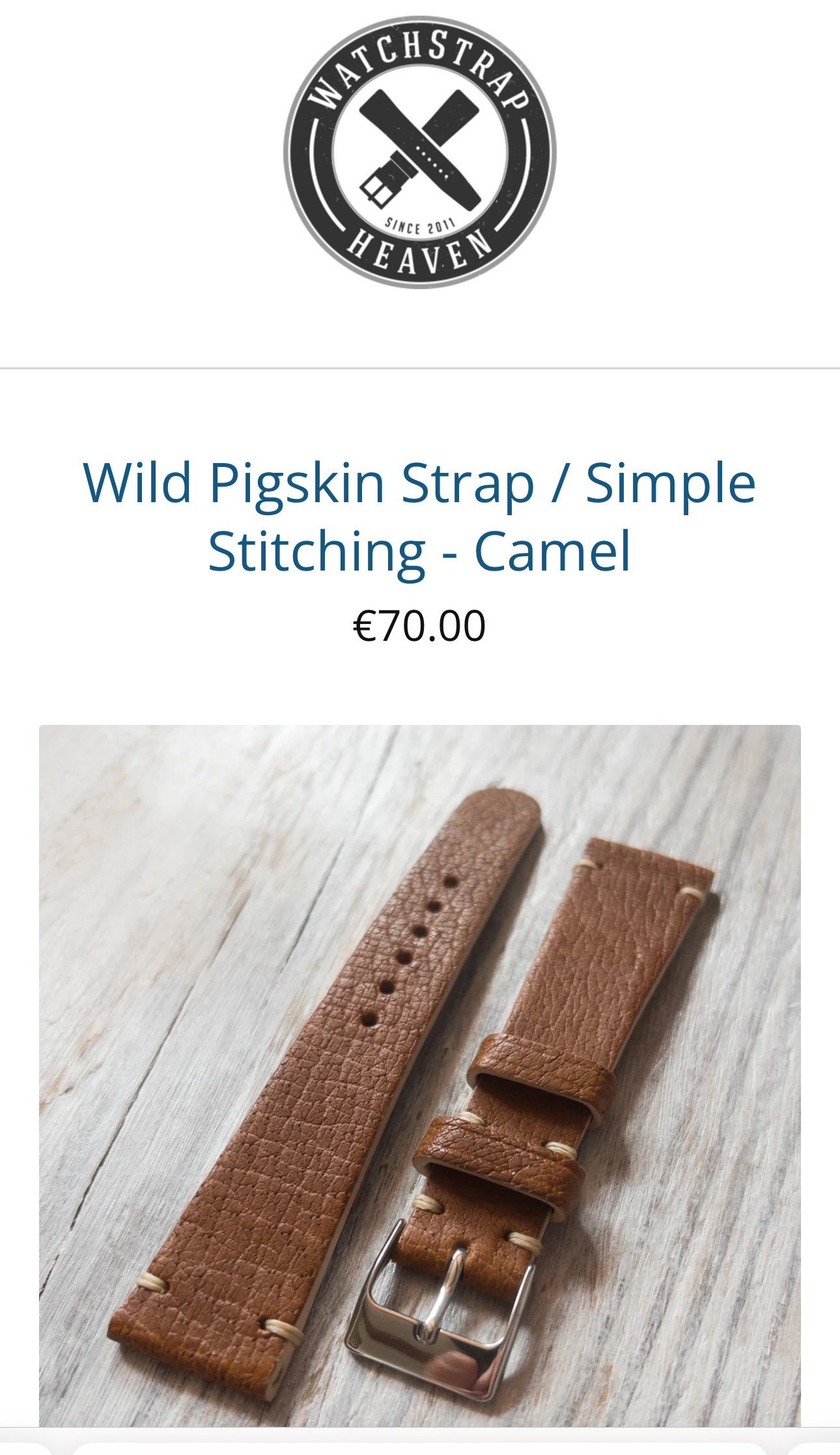Tap the browser address bar at the bottom
Screen dimensions: 840x1455
(x=420, y=1449)
